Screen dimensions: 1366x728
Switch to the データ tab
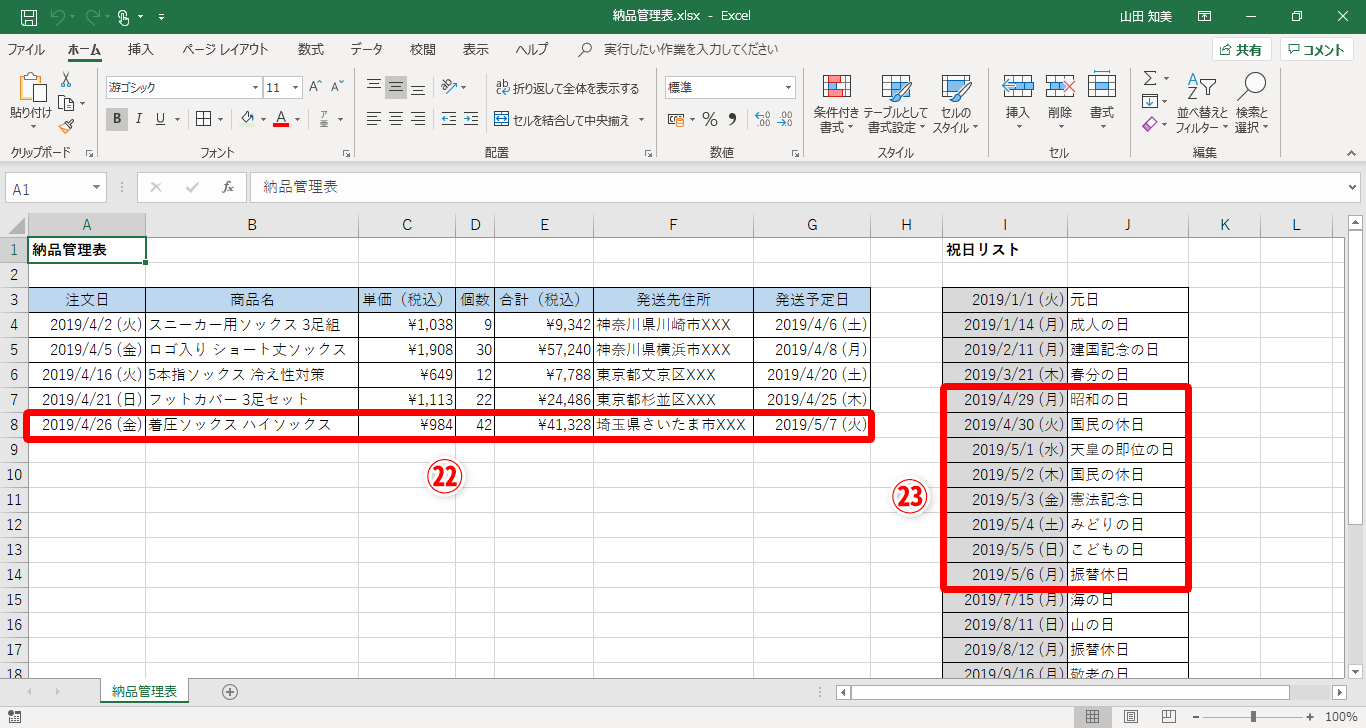pyautogui.click(x=367, y=49)
